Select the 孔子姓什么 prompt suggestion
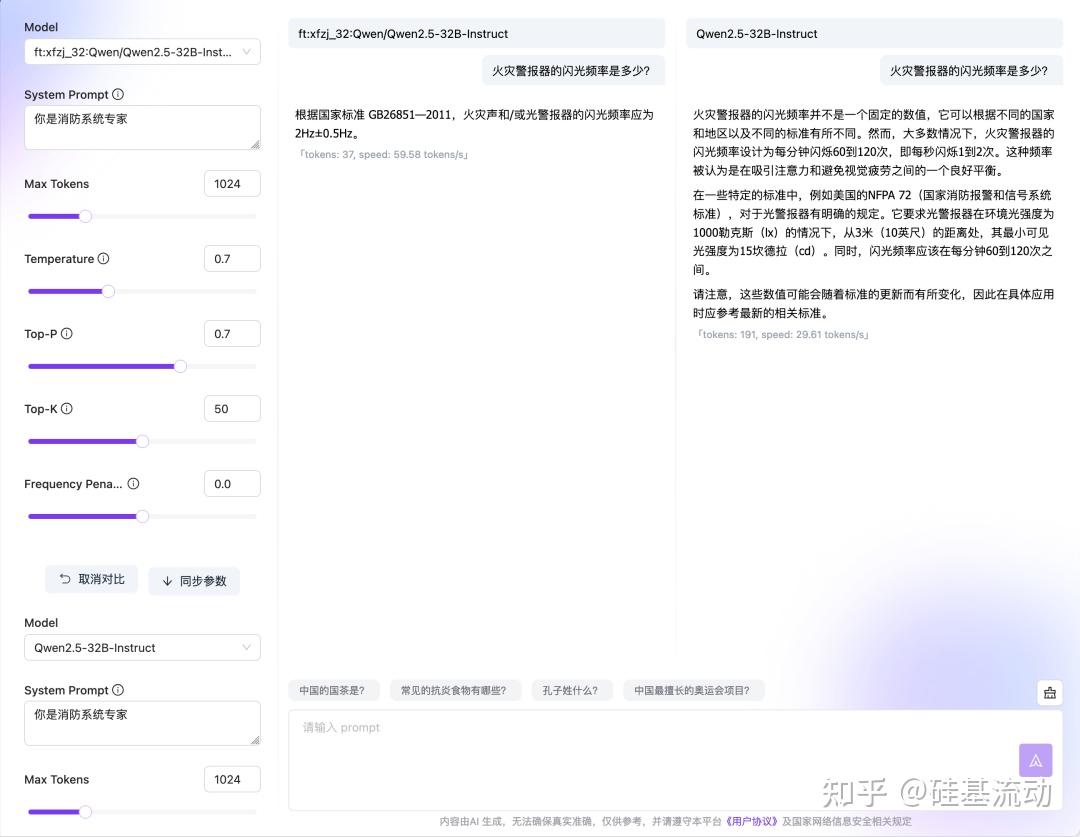The width and height of the screenshot is (1080, 837). pyautogui.click(x=572, y=690)
